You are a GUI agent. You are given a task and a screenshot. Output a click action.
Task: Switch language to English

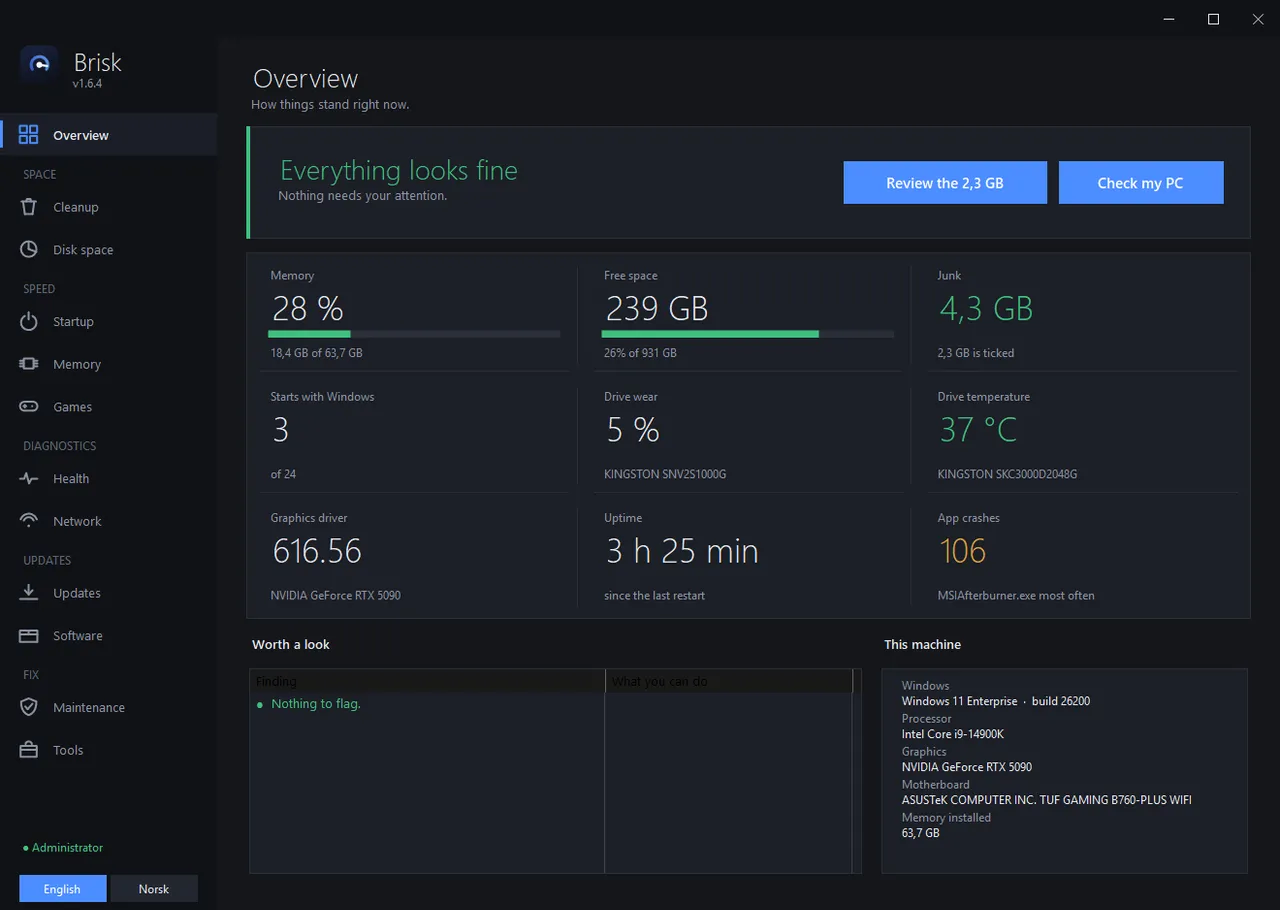click(x=62, y=889)
